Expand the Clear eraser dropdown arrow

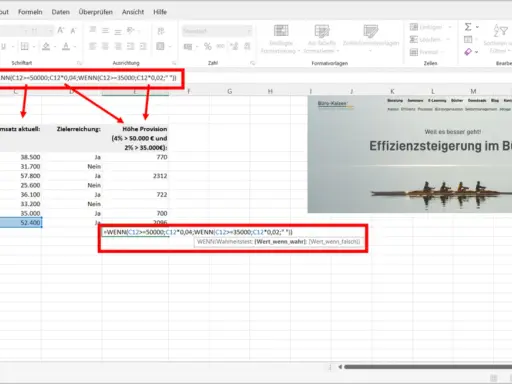(x=477, y=52)
